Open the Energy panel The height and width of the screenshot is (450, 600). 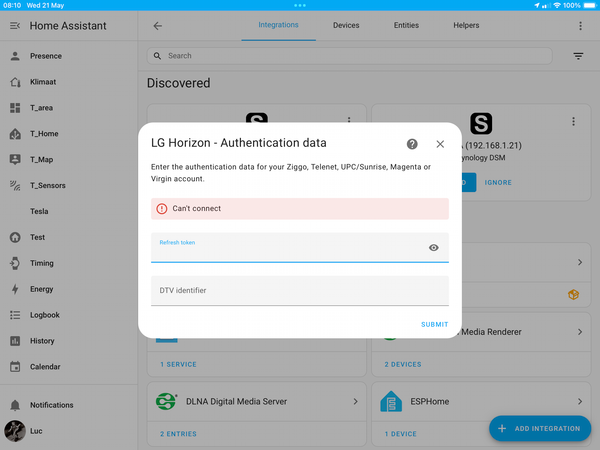coord(68,289)
